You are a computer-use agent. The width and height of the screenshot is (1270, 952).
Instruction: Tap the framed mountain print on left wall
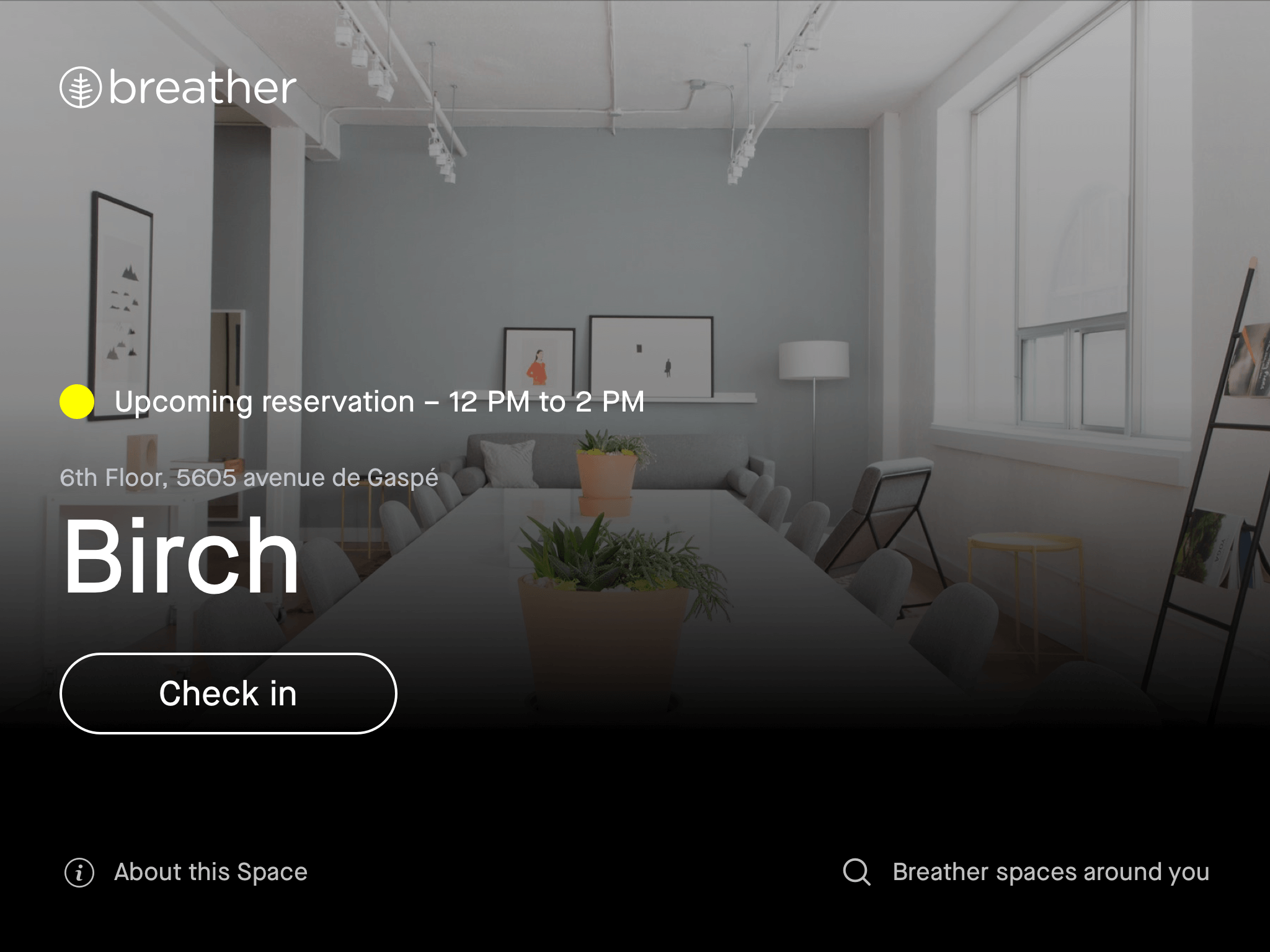122,304
